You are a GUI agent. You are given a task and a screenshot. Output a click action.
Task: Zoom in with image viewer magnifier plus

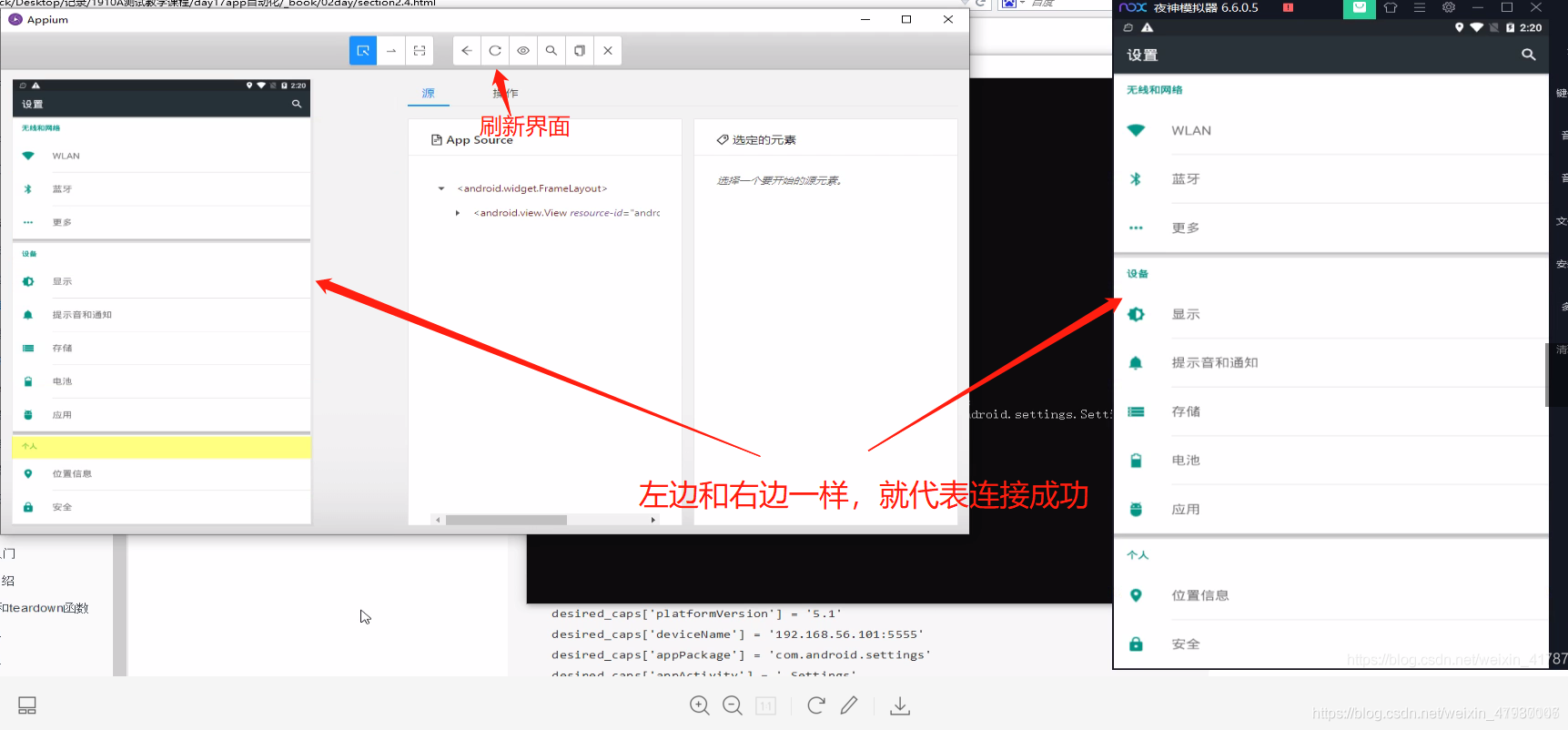pyautogui.click(x=699, y=705)
